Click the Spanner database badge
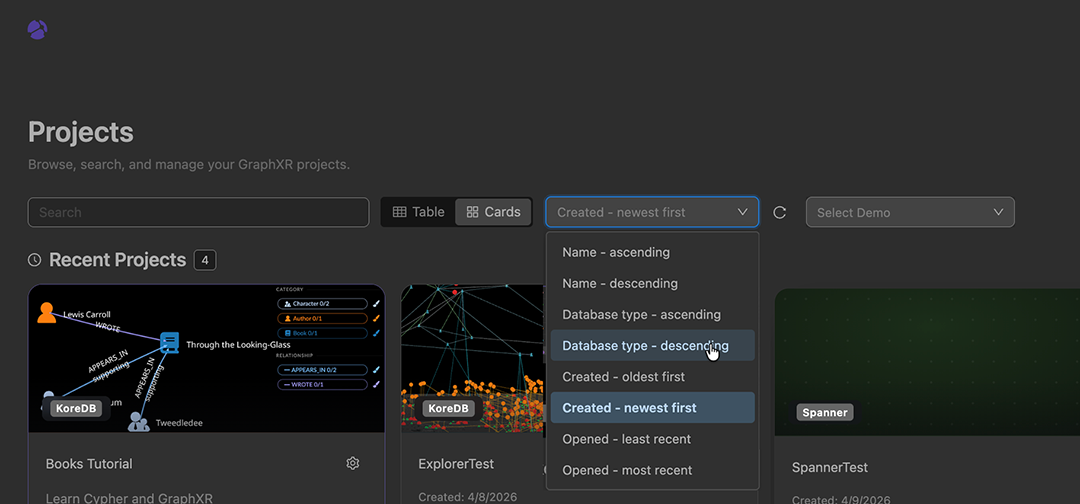The height and width of the screenshot is (504, 1080). click(x=824, y=412)
